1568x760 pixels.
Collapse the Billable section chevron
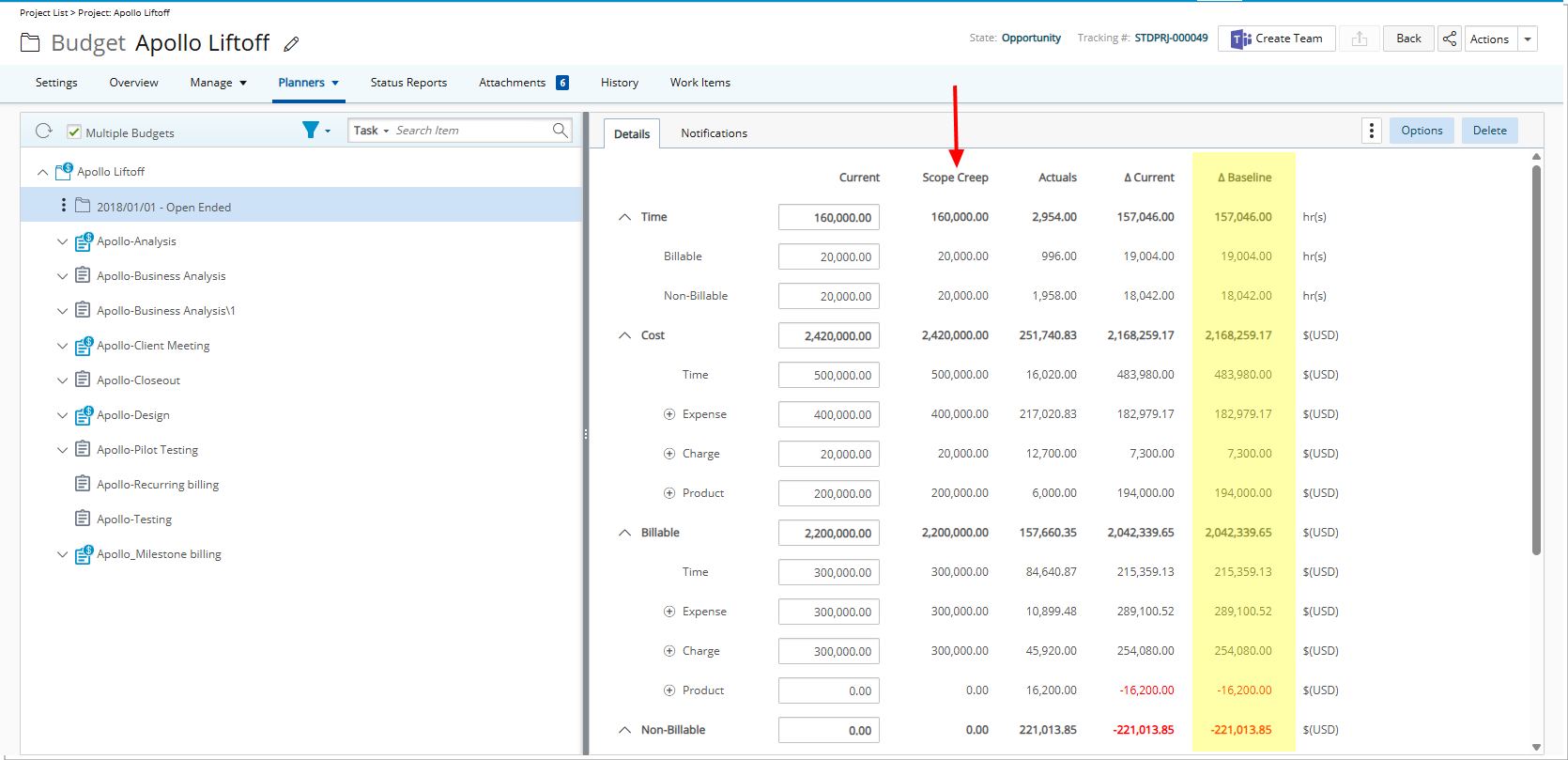(x=624, y=533)
